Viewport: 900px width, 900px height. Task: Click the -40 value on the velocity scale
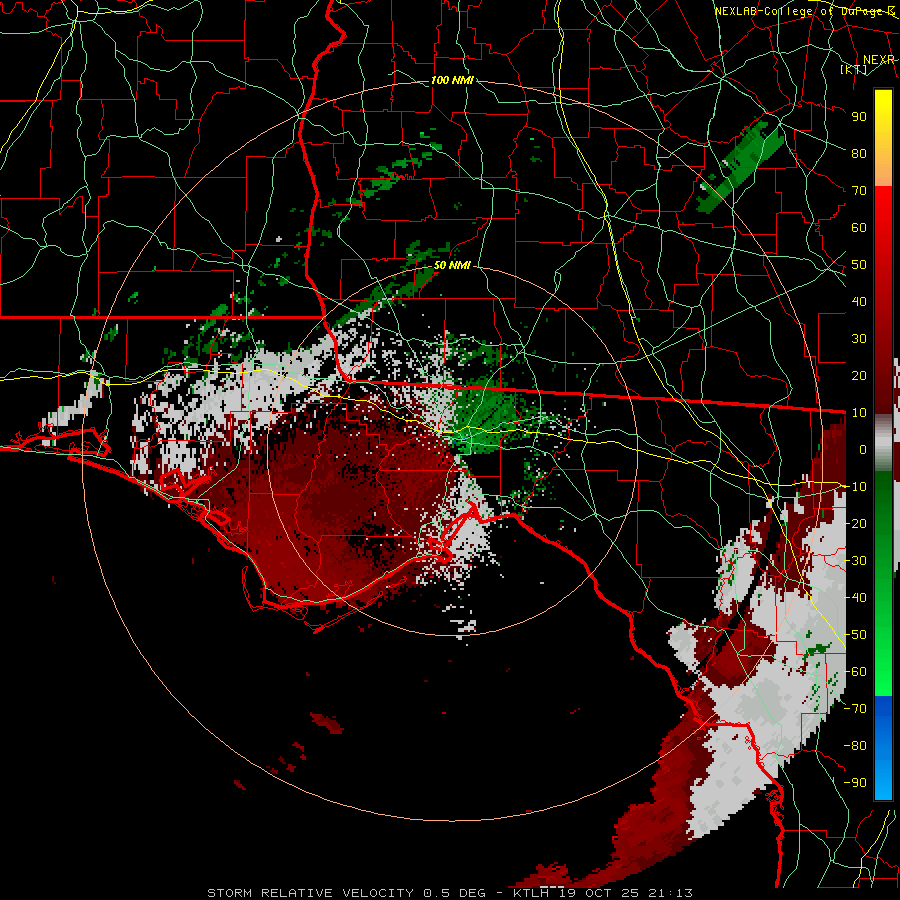click(855, 598)
